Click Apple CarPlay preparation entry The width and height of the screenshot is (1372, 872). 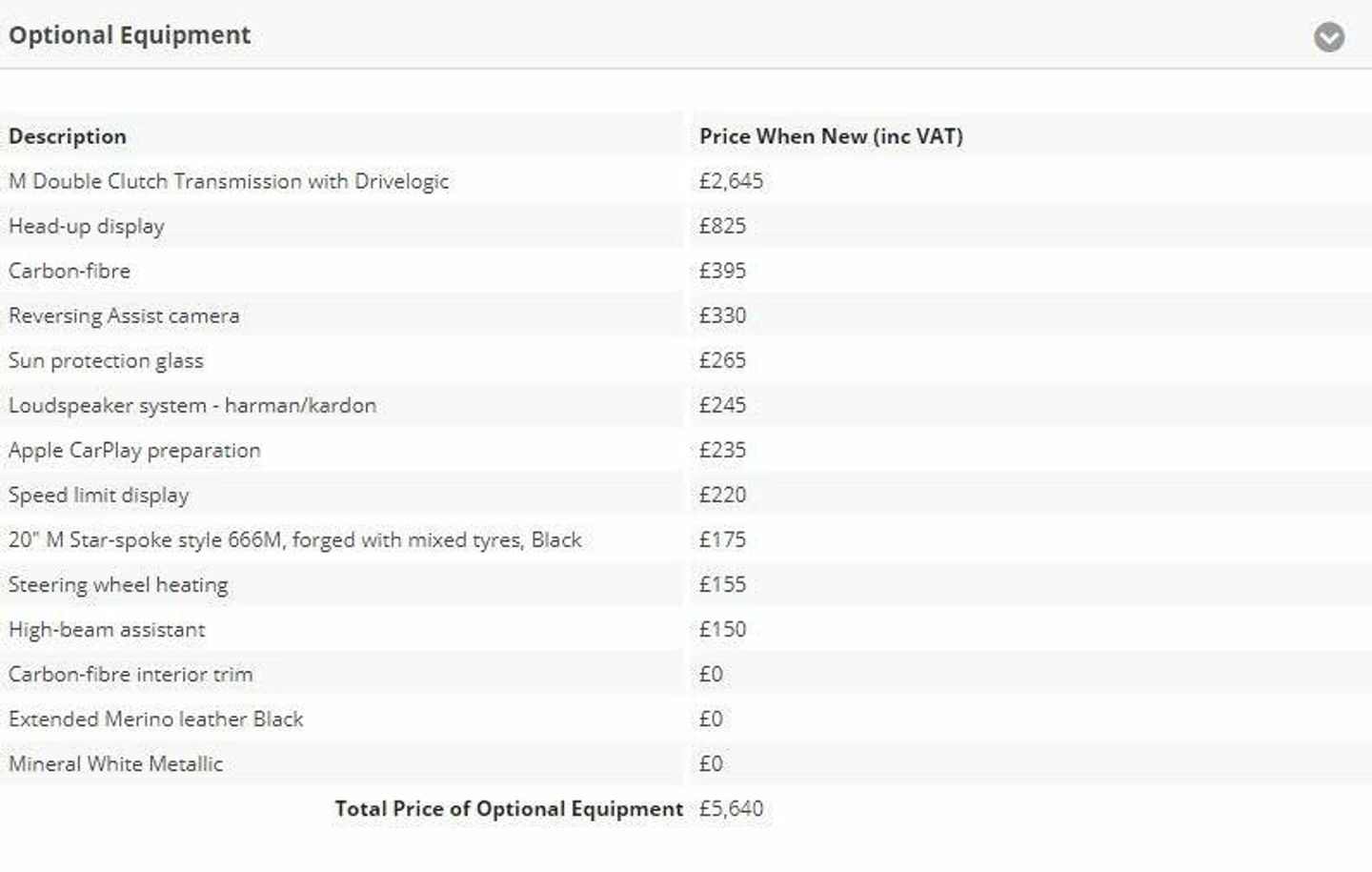coord(134,450)
